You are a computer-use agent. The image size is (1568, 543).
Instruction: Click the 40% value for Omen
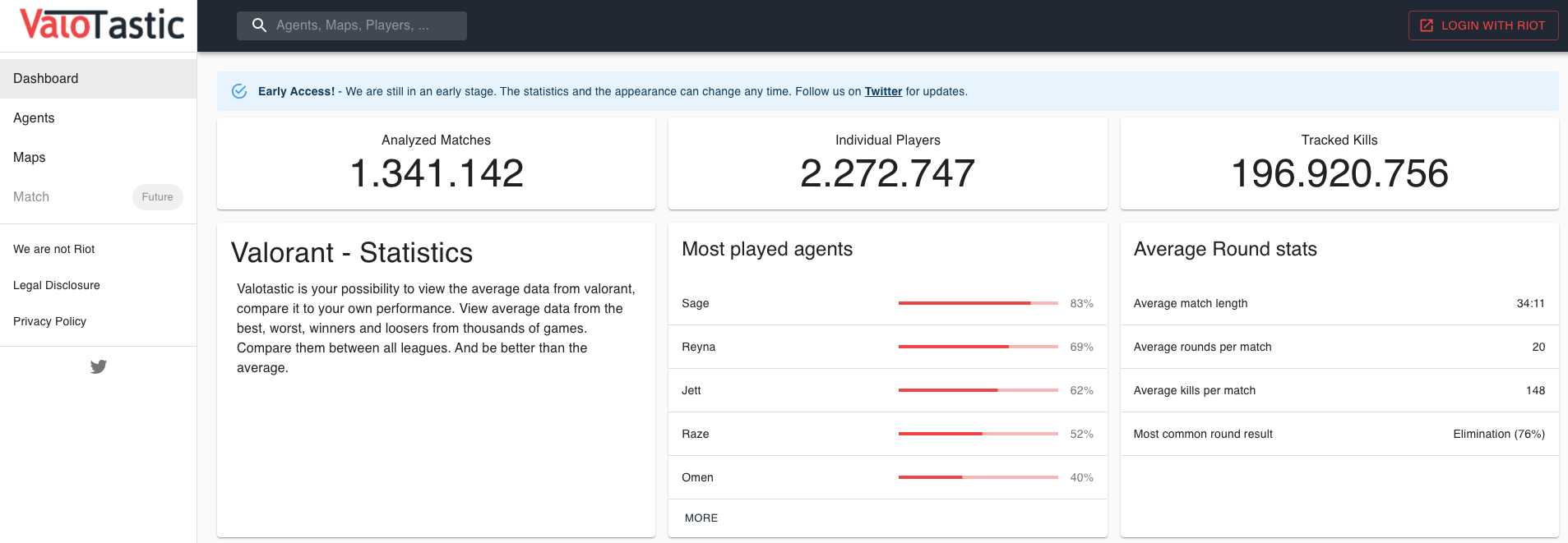1082,477
